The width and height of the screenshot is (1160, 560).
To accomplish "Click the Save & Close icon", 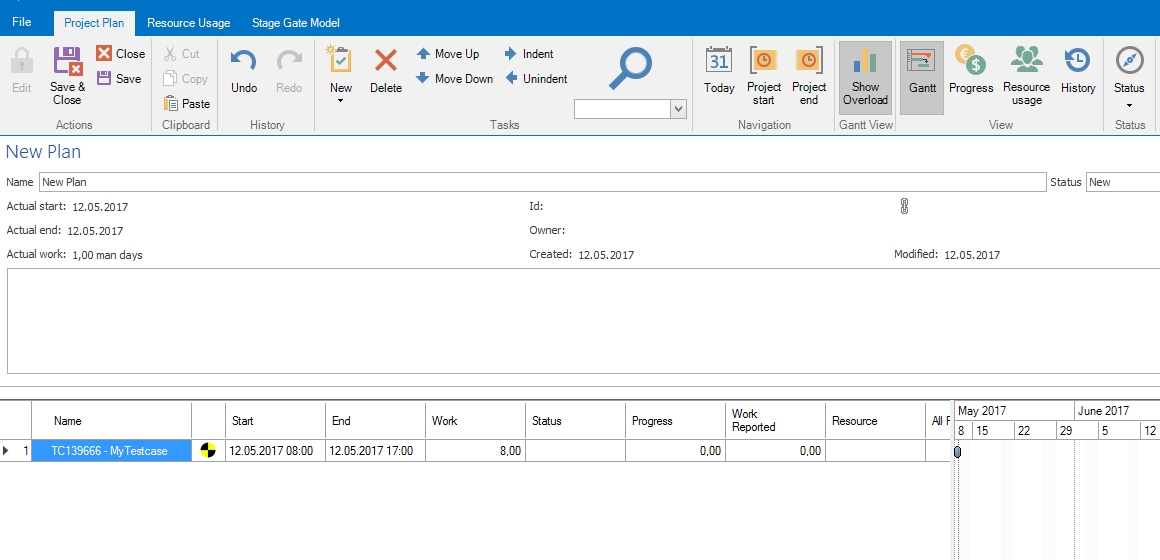I will [x=67, y=63].
